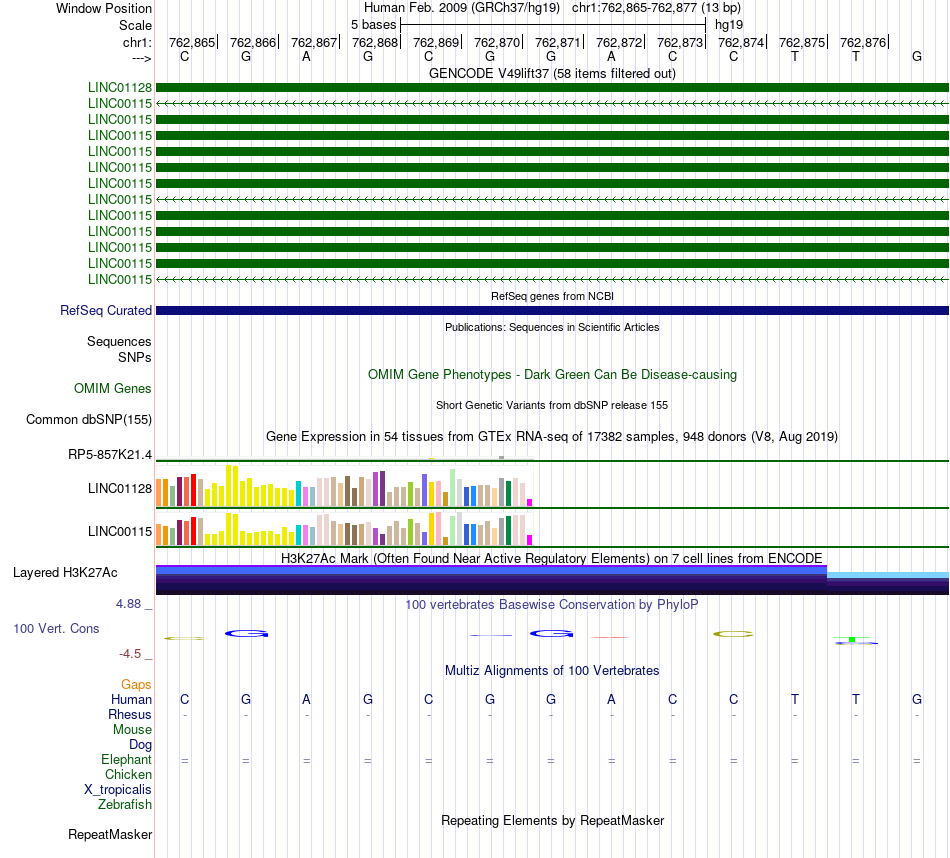Open Publications: Sequences in Scientific Articles title
Viewport: 950px width, 858px height.
tap(552, 327)
